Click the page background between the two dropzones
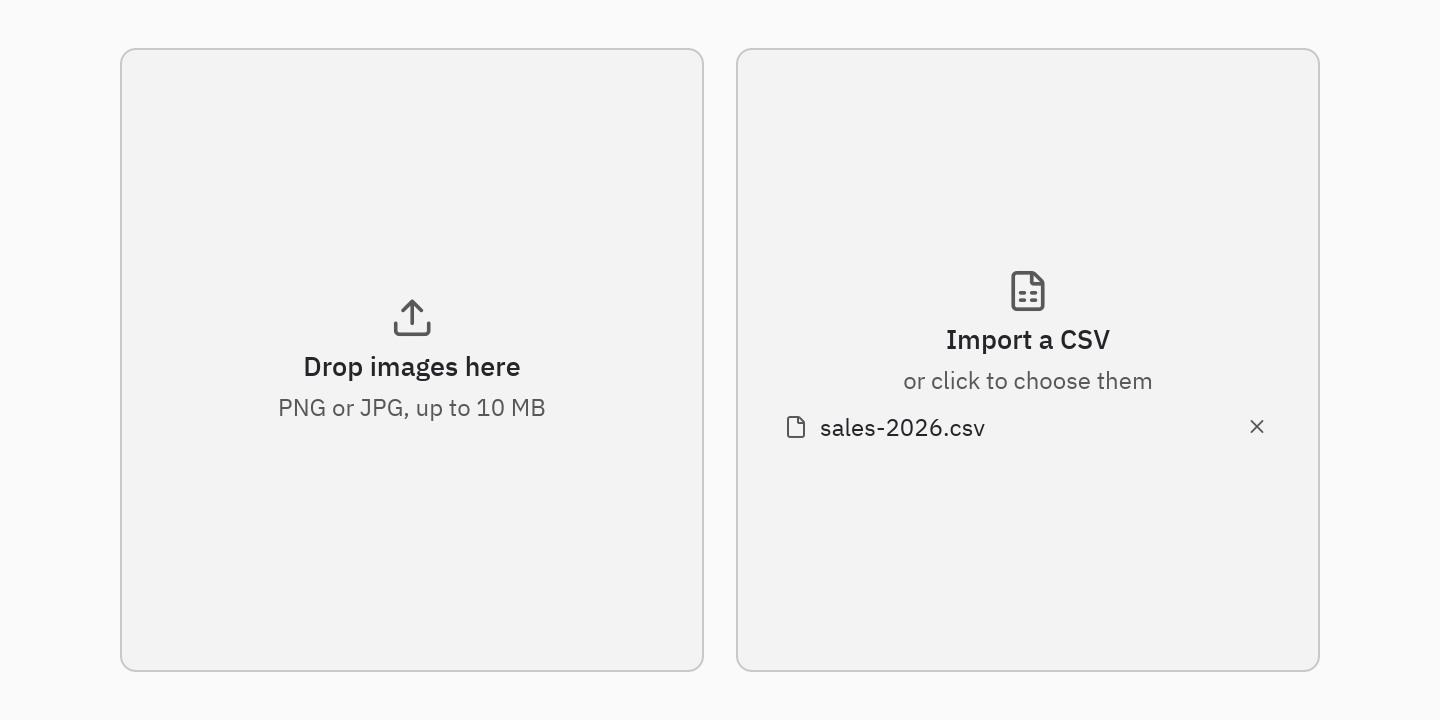This screenshot has height=720, width=1440. (x=720, y=360)
